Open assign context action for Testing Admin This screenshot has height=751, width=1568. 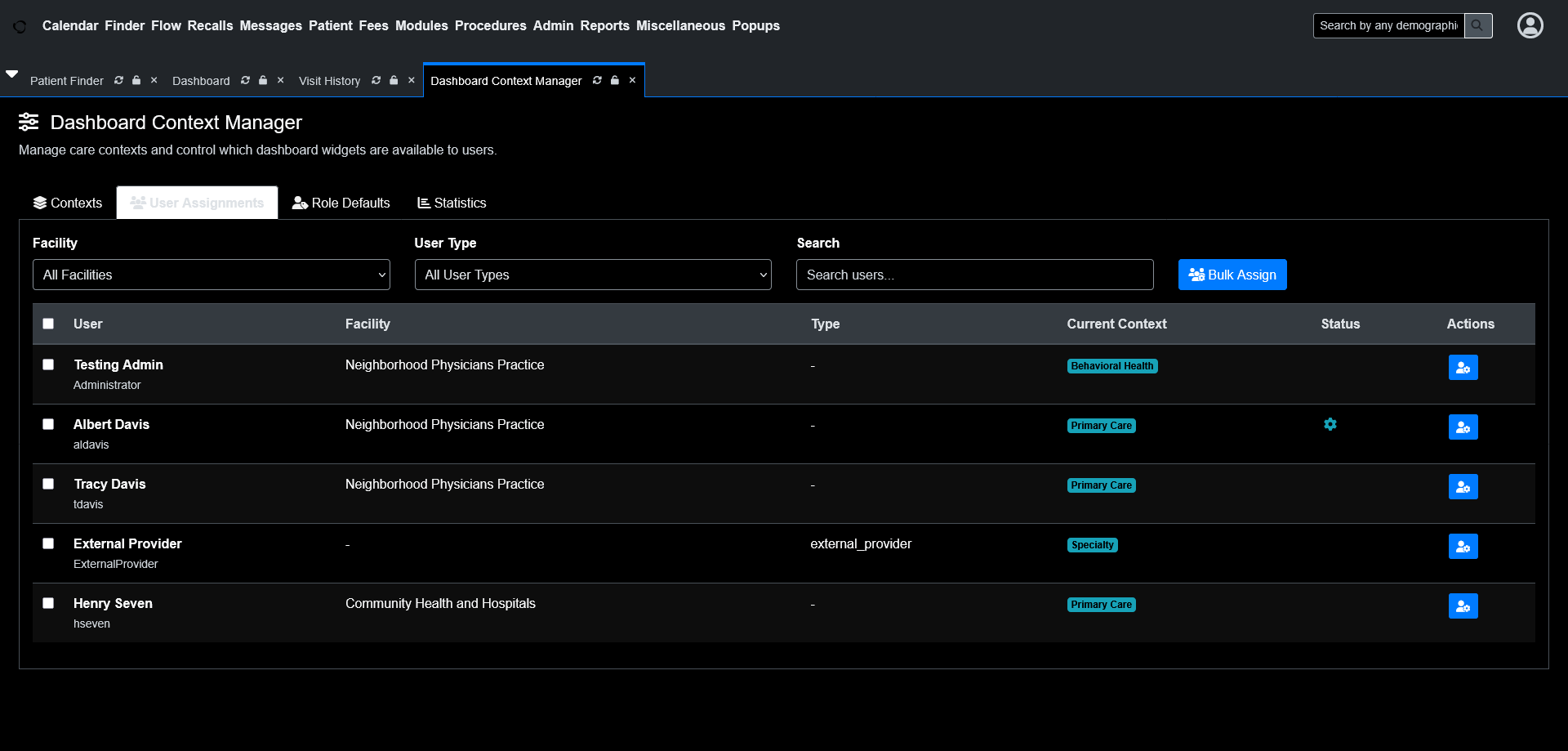click(x=1463, y=368)
